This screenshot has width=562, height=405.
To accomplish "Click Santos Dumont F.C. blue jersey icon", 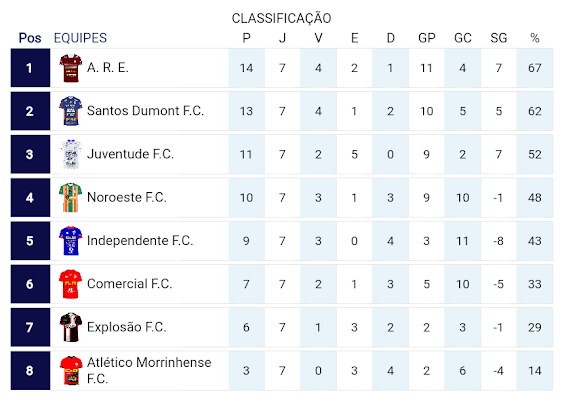I will (x=71, y=111).
